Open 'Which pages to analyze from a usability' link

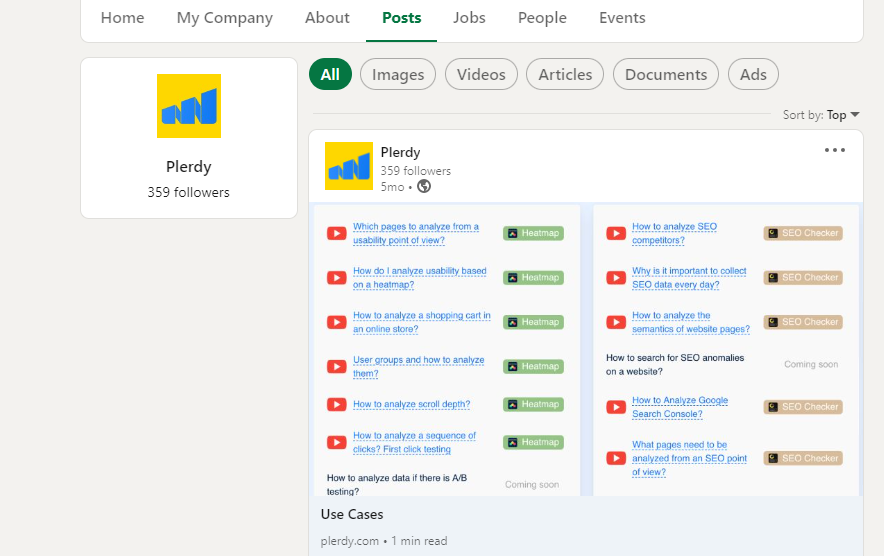416,233
